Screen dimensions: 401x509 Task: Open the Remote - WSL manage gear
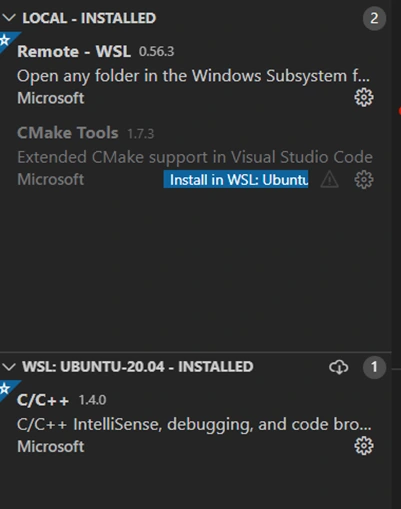(364, 97)
